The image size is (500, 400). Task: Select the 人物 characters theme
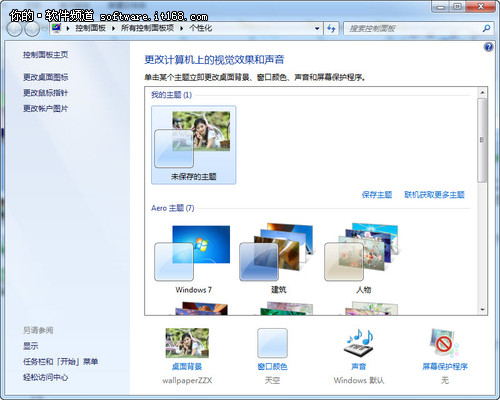363,259
